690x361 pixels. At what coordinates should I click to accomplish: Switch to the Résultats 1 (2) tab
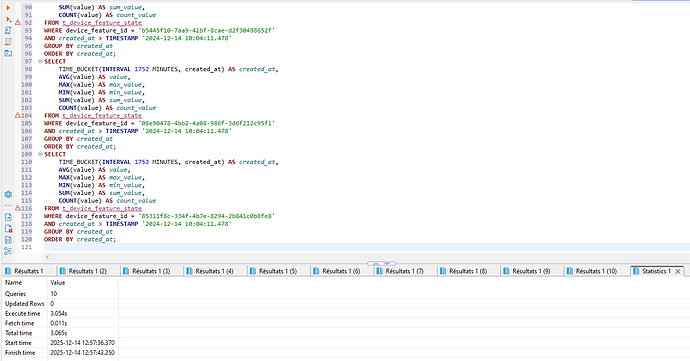tap(88, 271)
